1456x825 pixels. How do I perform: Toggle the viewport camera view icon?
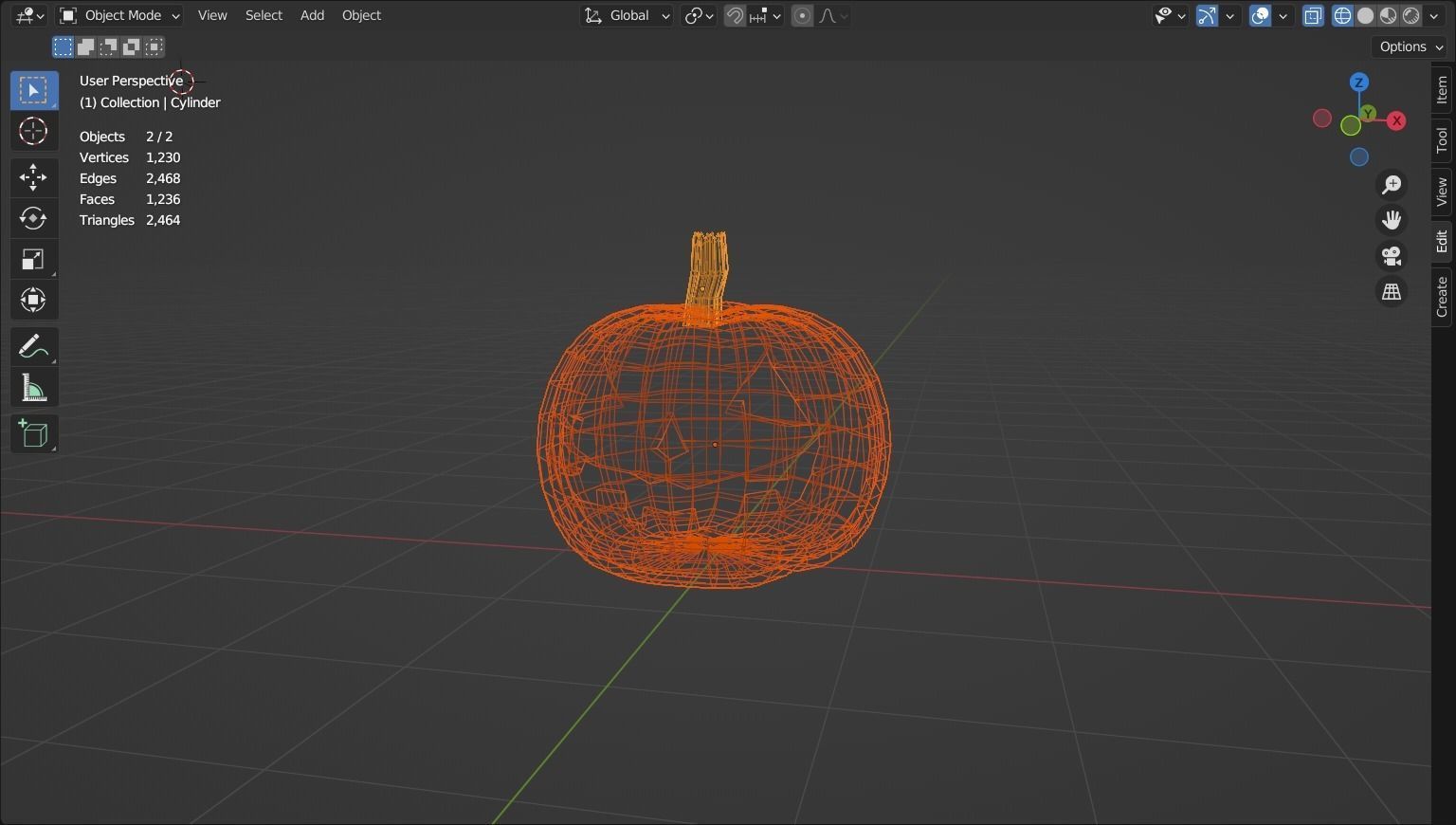1391,255
